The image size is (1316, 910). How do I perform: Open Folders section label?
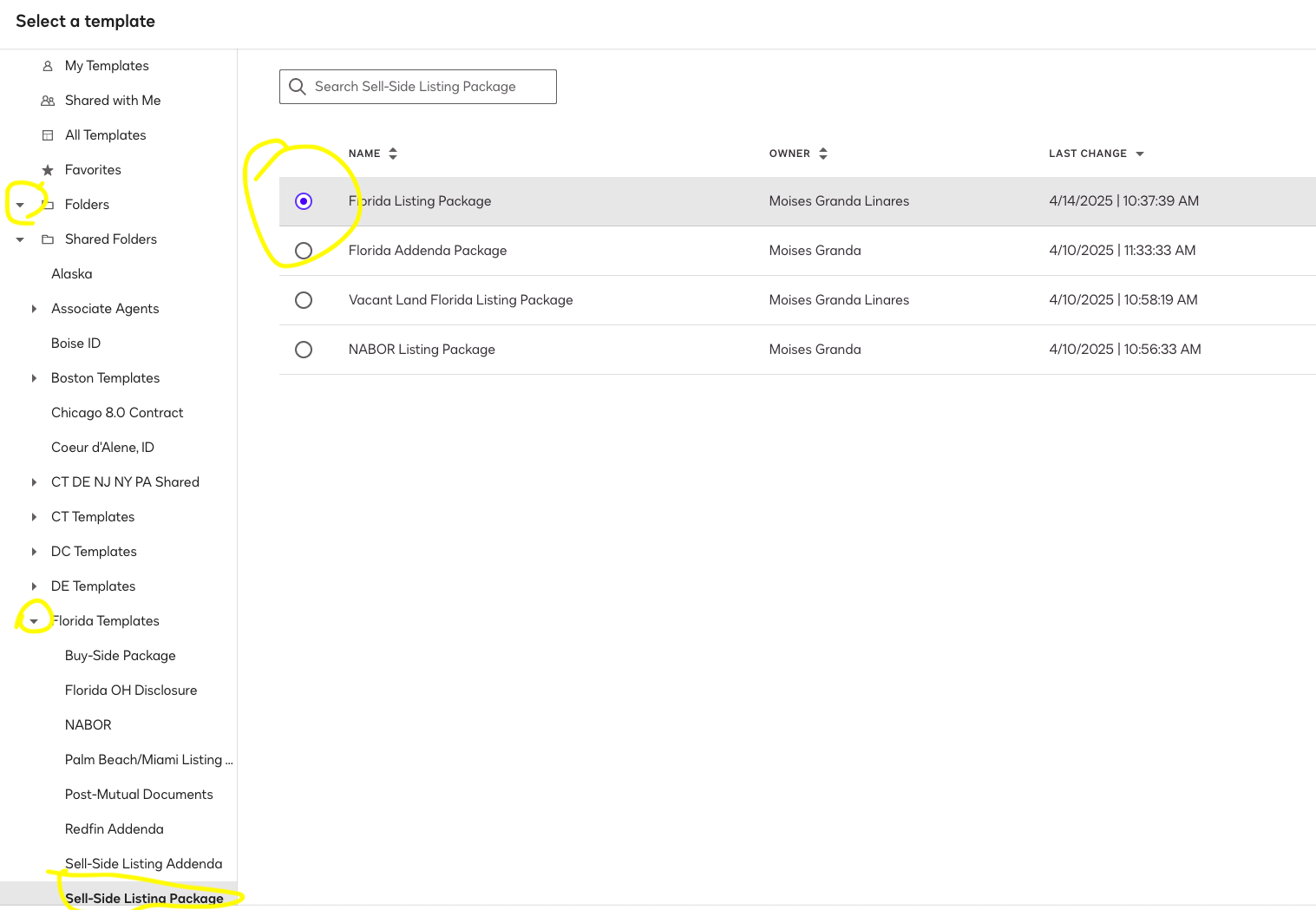(87, 205)
